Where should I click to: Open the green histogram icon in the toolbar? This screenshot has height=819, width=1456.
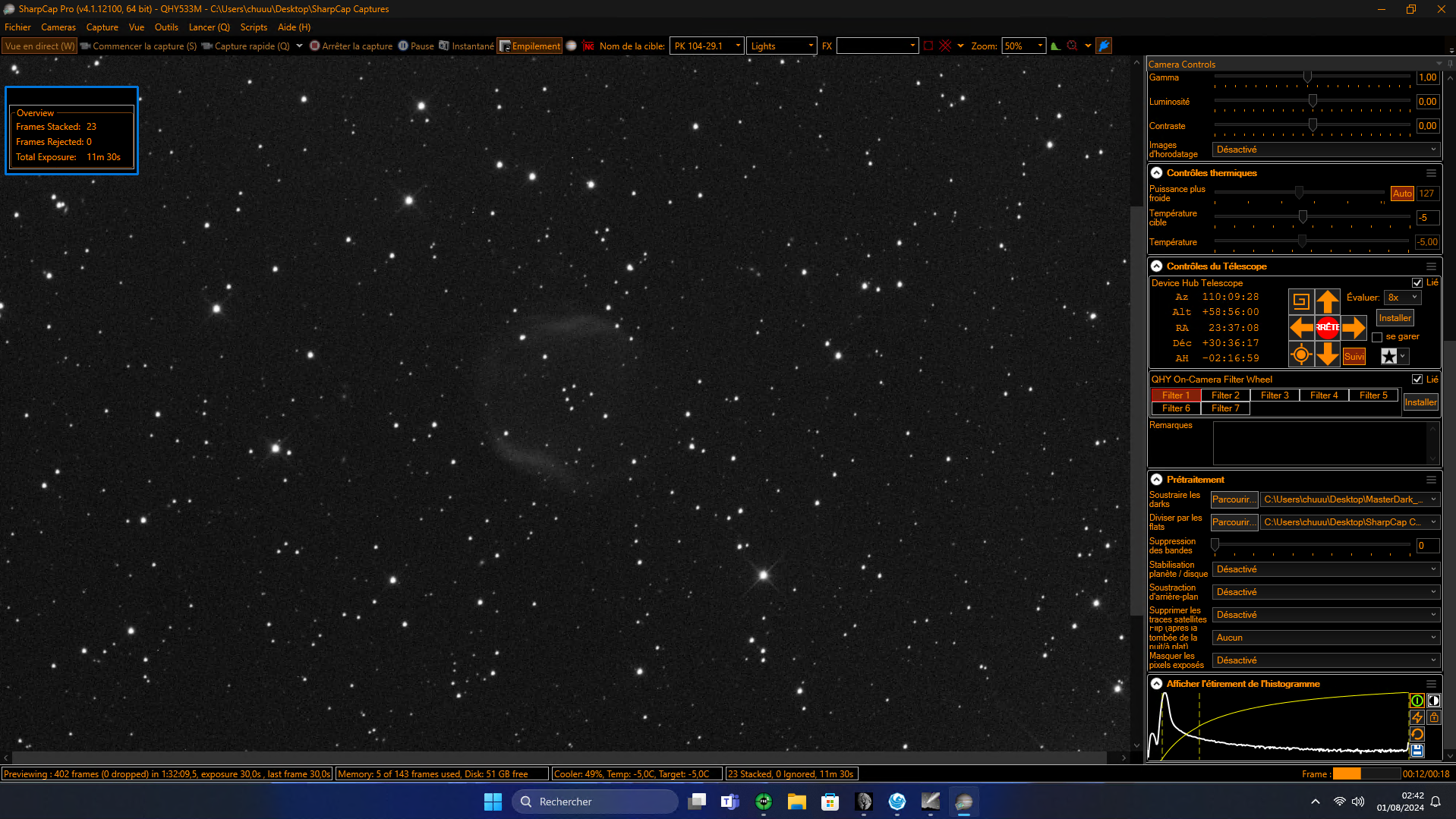tap(1055, 46)
